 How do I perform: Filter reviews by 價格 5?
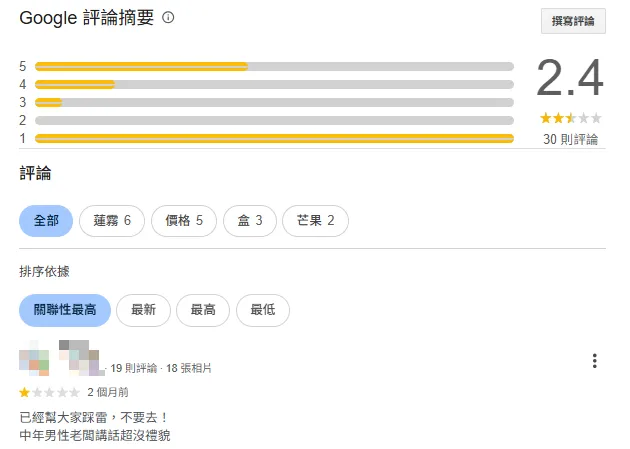[x=184, y=220]
